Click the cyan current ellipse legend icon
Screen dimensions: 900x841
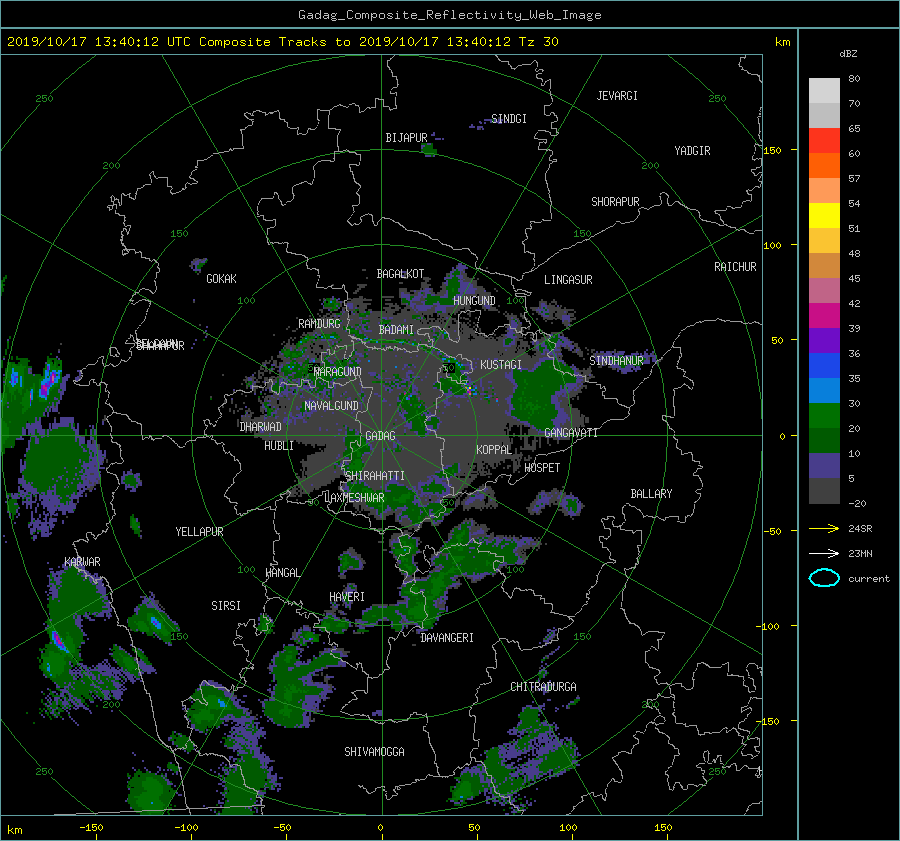[x=824, y=578]
